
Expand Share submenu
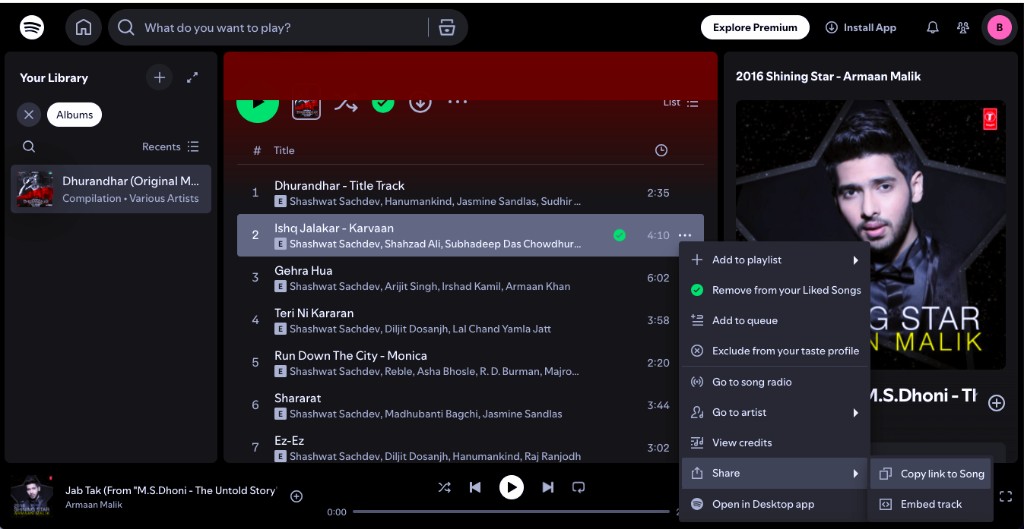click(x=775, y=473)
